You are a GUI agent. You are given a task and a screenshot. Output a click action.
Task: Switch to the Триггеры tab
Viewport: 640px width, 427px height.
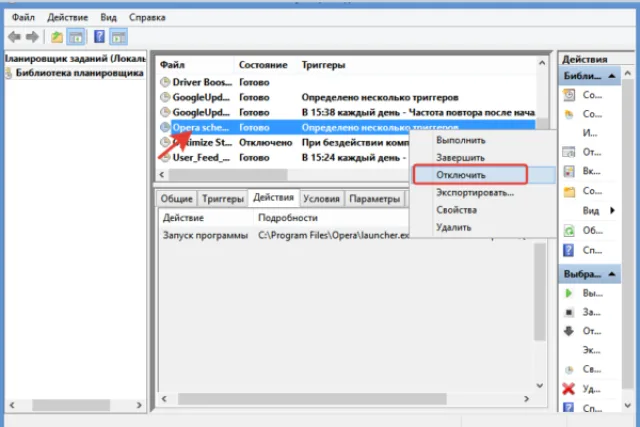pos(223,199)
